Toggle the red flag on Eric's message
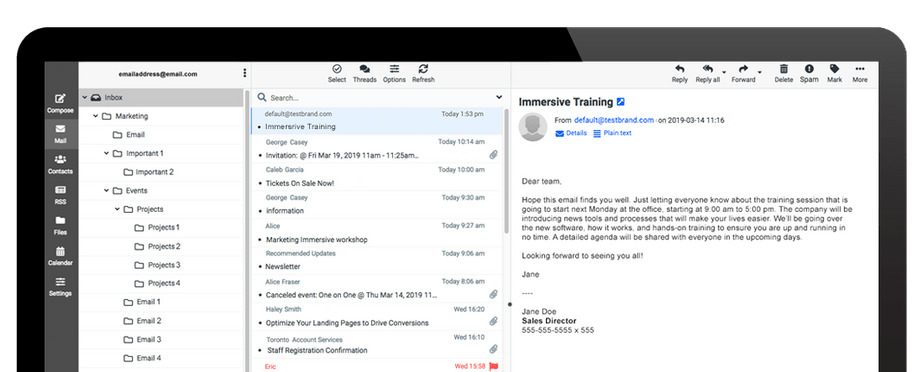Screen dimensions: 917x372 click(x=493, y=367)
